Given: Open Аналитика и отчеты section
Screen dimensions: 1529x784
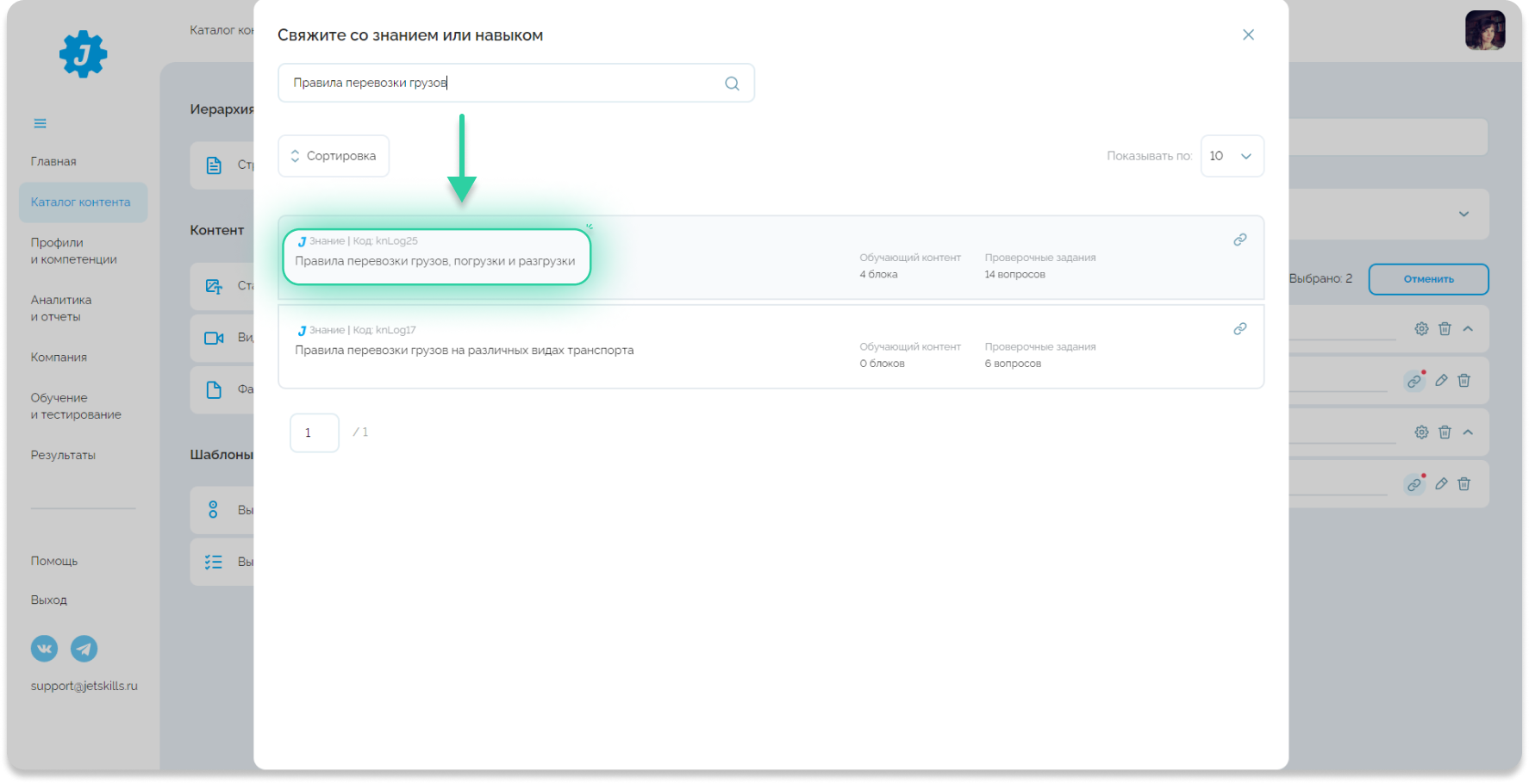Looking at the screenshot, I should (x=61, y=308).
